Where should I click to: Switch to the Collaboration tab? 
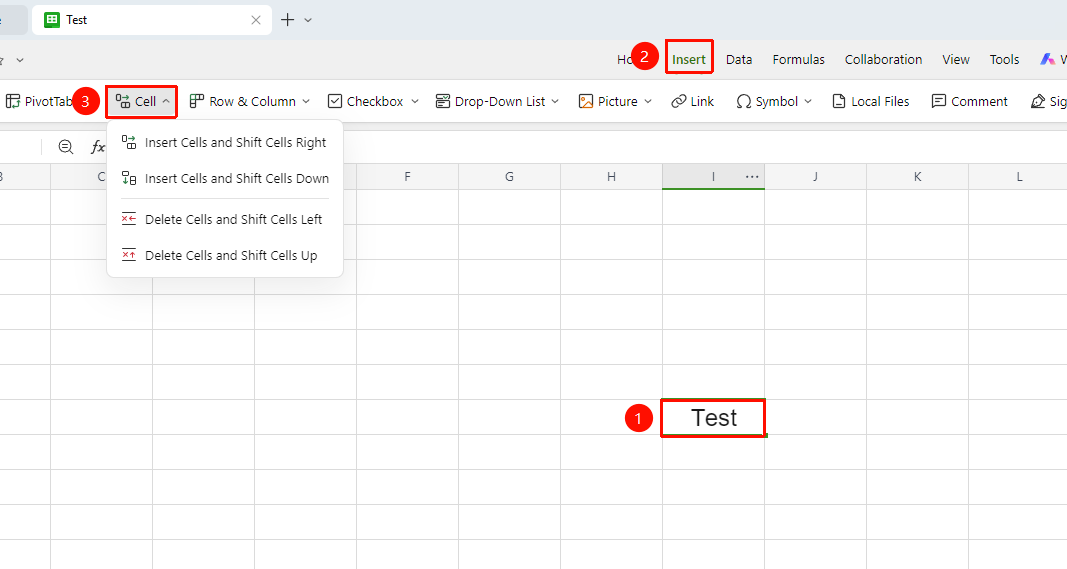click(883, 60)
